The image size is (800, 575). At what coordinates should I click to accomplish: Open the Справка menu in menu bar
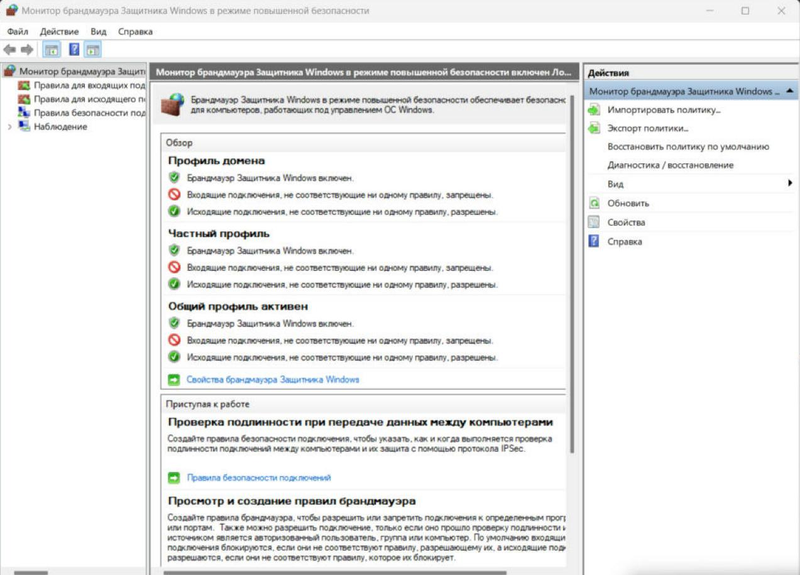135,32
